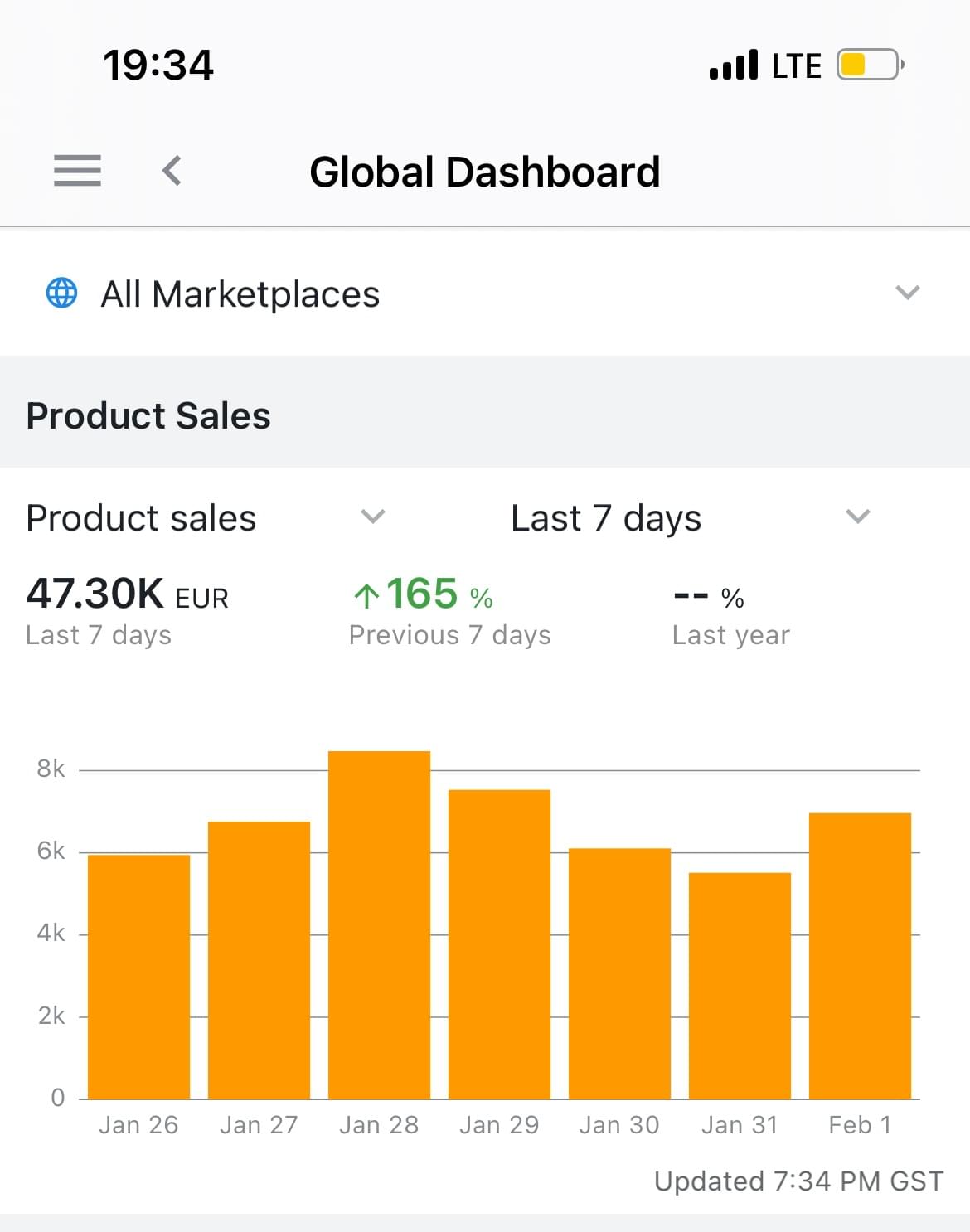Tap the Jan 29 orange bar
970x1232 pixels.
(x=499, y=943)
